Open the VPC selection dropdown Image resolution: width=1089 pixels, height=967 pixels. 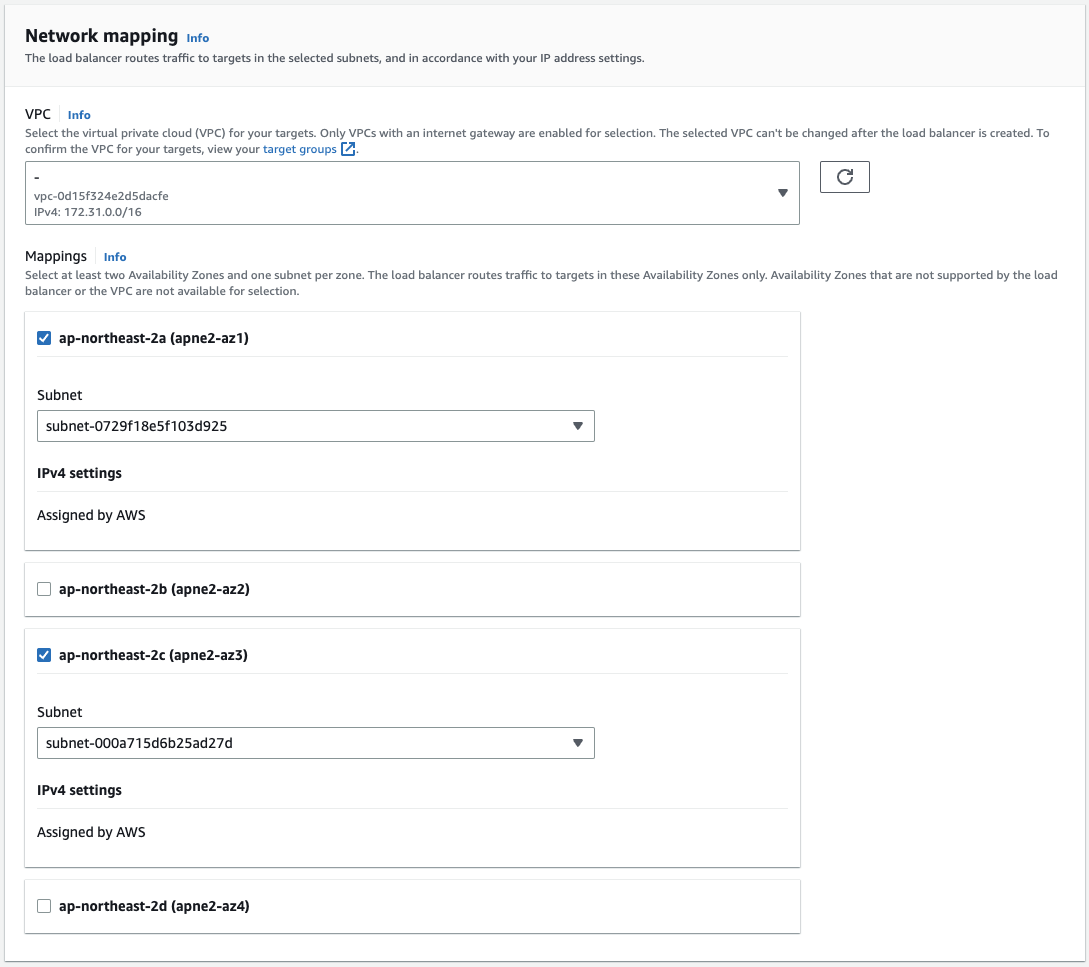pos(412,193)
